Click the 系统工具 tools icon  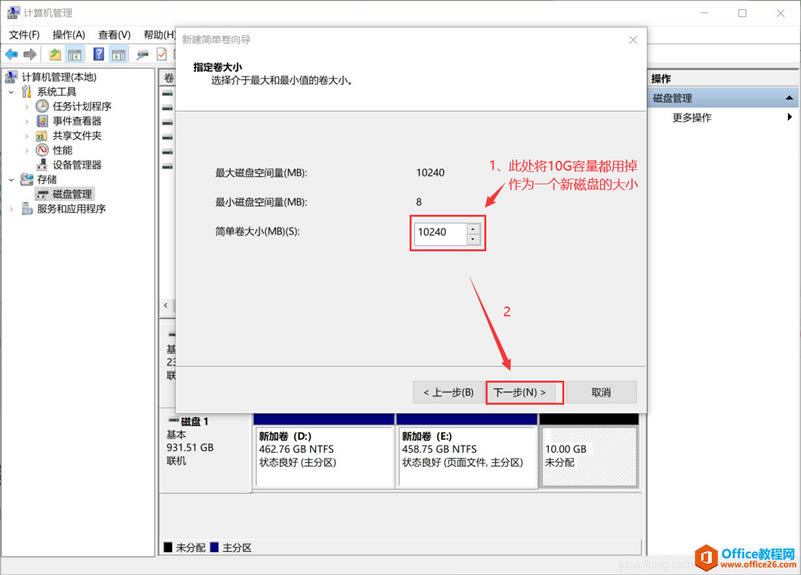[x=27, y=91]
